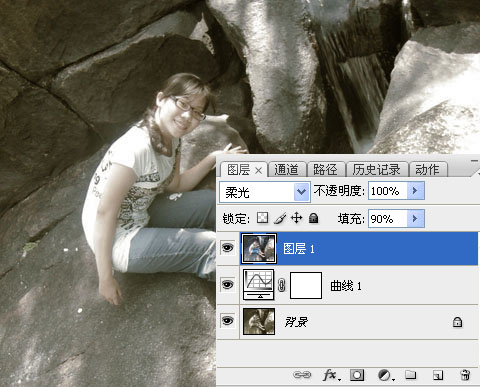Click the delete layer trash icon
Image resolution: width=480 pixels, height=387 pixels.
(x=465, y=375)
